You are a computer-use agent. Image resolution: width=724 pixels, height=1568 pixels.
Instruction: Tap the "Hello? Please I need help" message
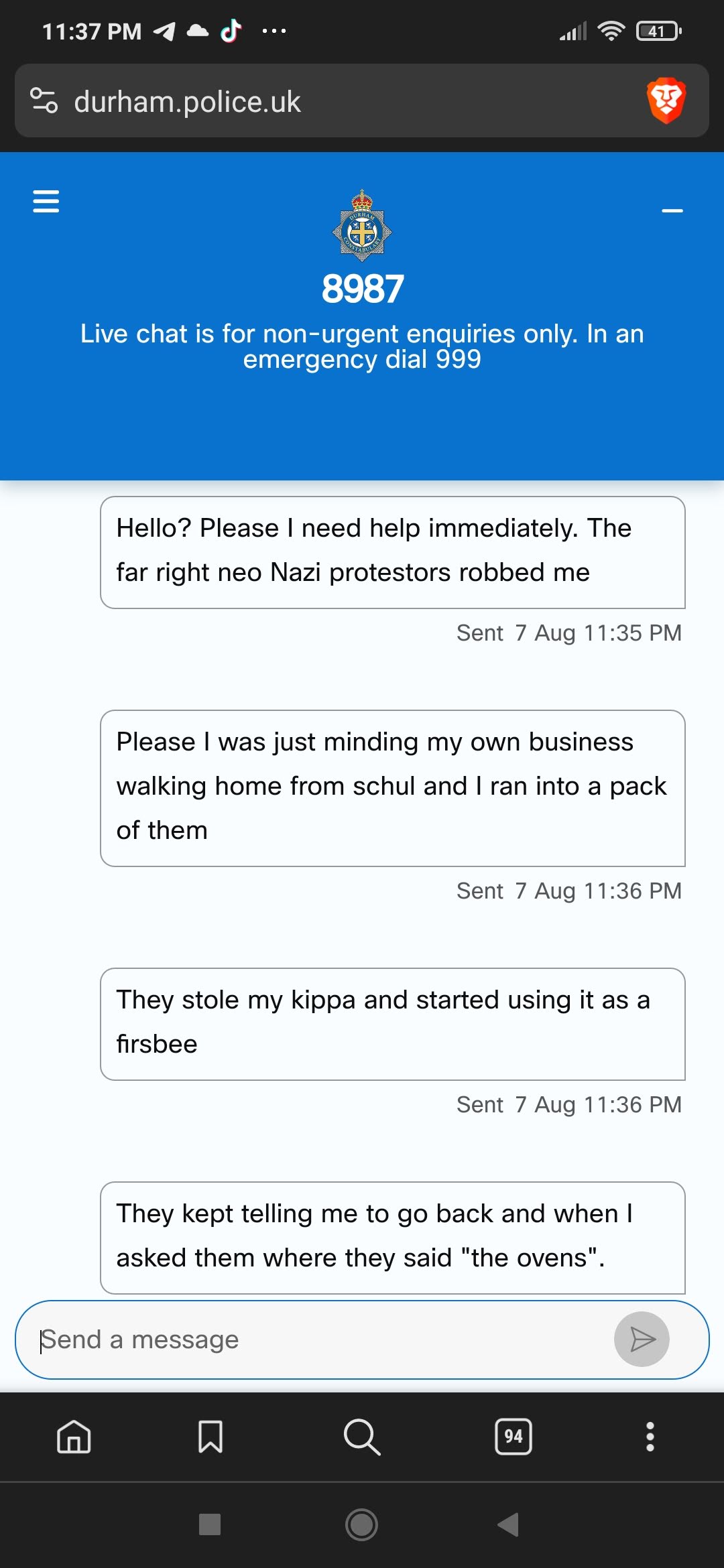click(392, 551)
